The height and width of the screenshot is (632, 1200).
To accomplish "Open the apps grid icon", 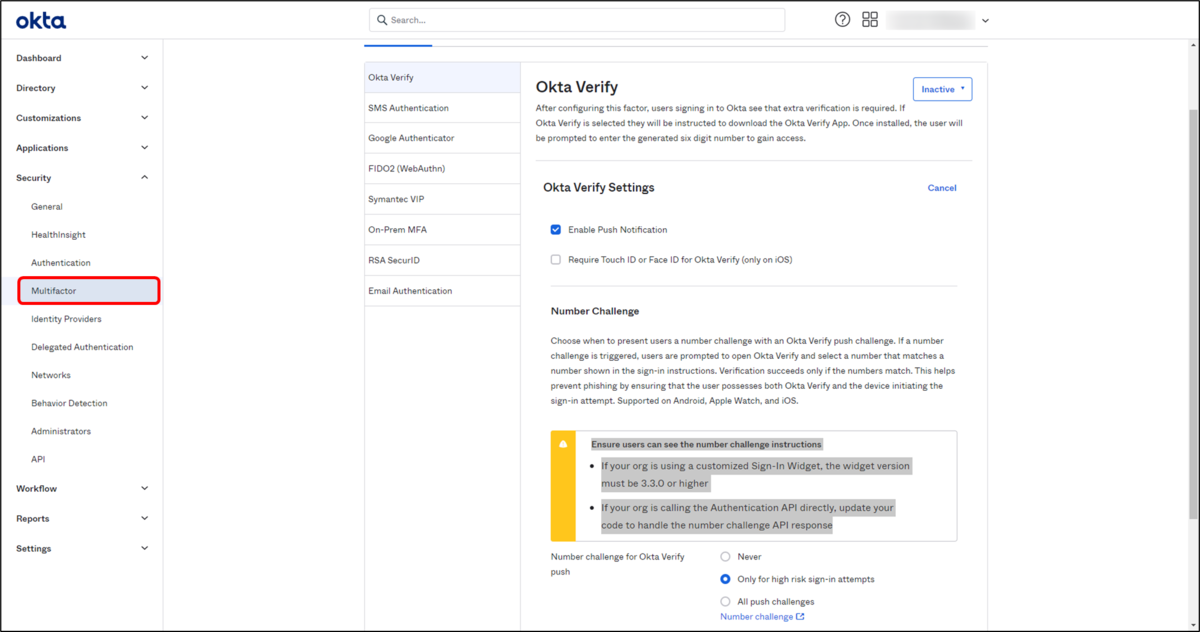I will [870, 20].
